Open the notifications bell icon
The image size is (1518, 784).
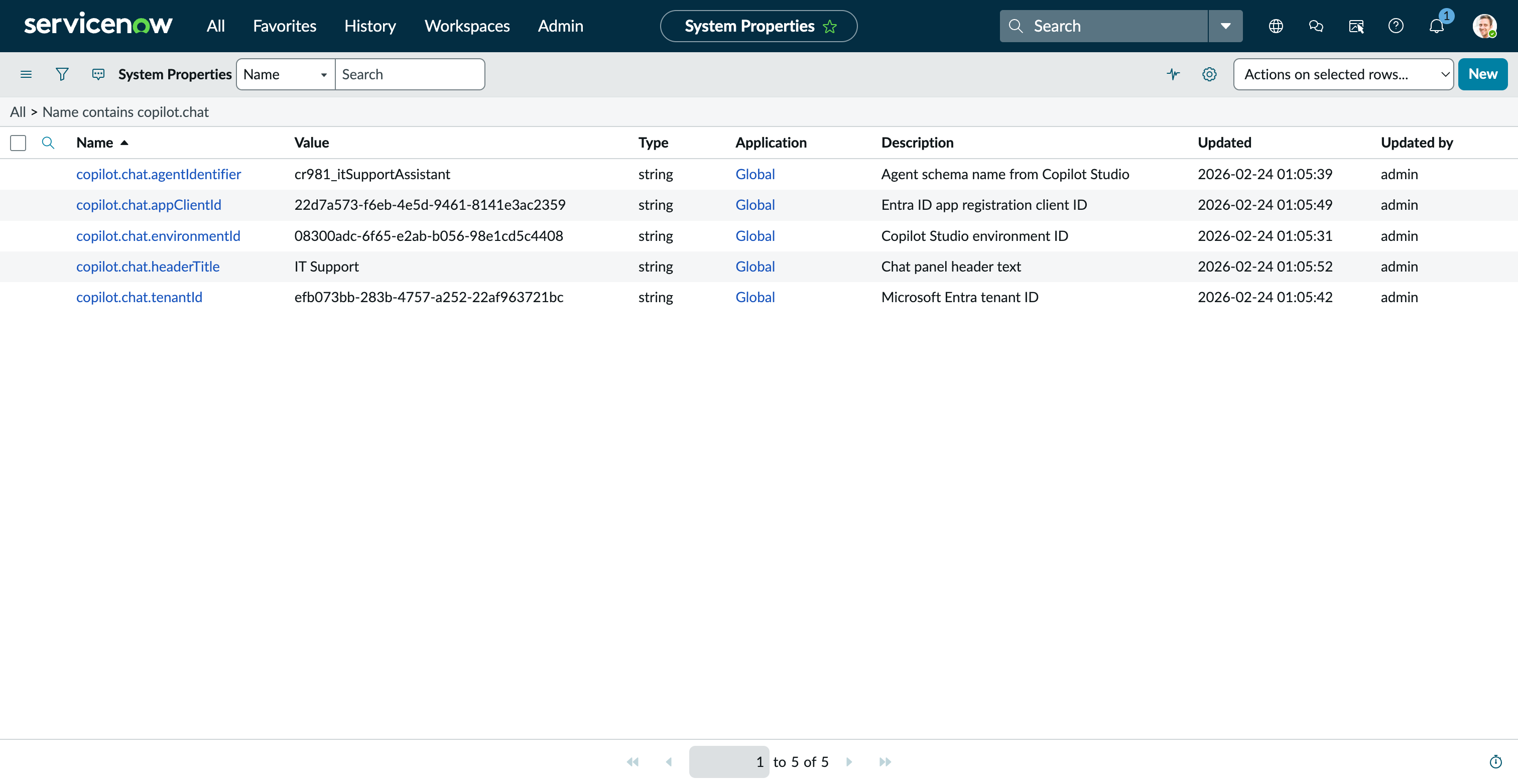pyautogui.click(x=1436, y=26)
